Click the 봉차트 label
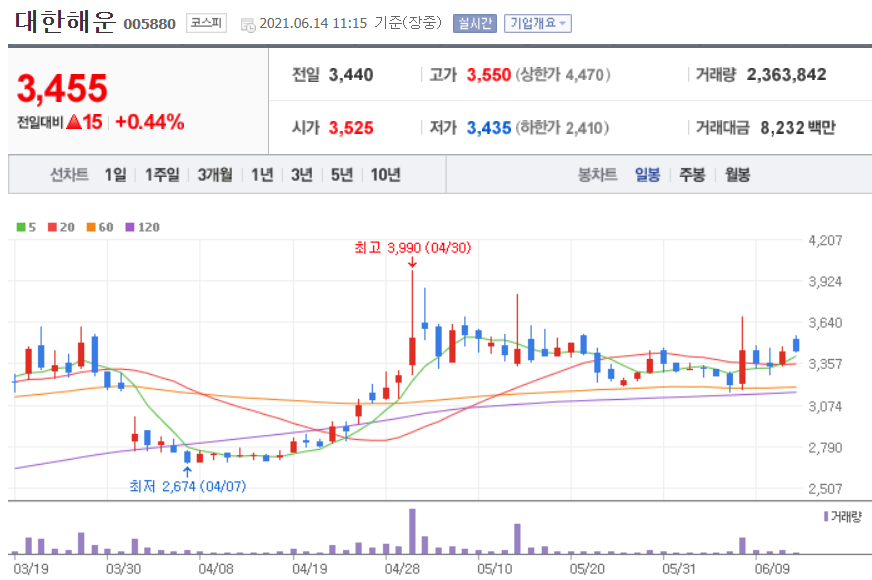 597,175
